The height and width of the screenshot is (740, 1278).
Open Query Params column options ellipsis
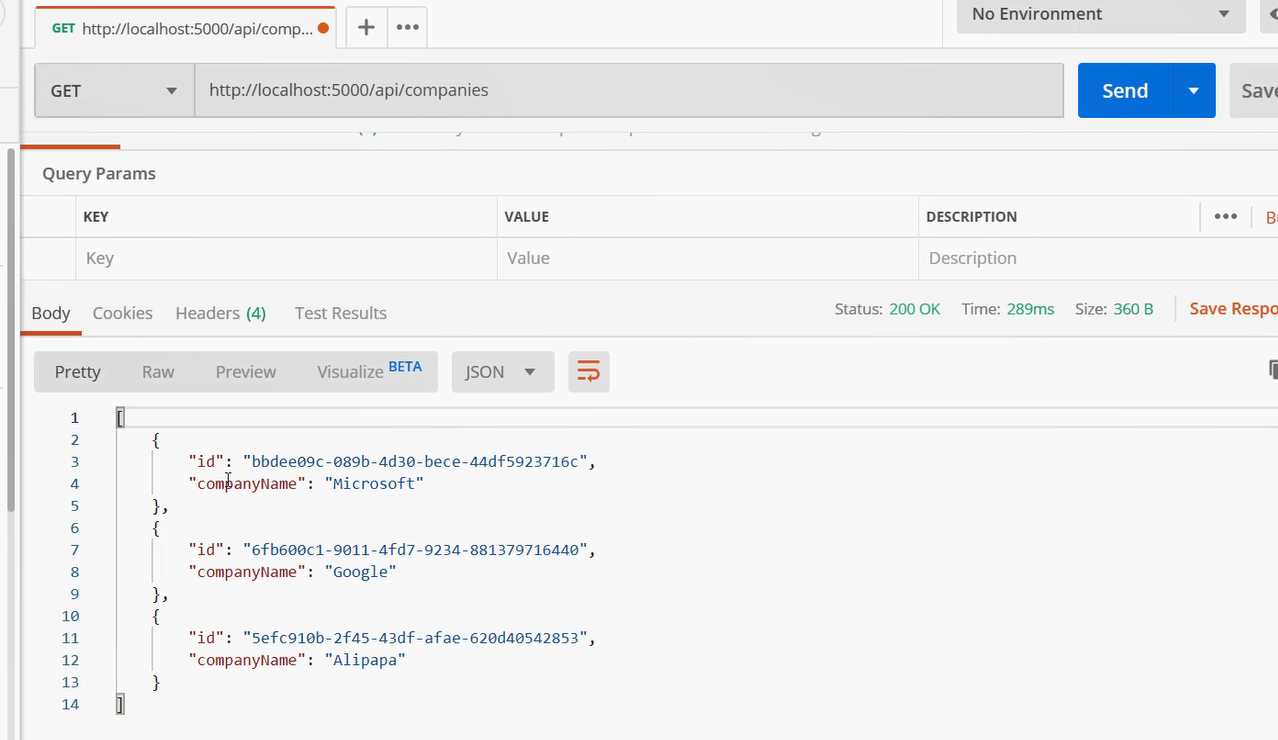click(1225, 216)
